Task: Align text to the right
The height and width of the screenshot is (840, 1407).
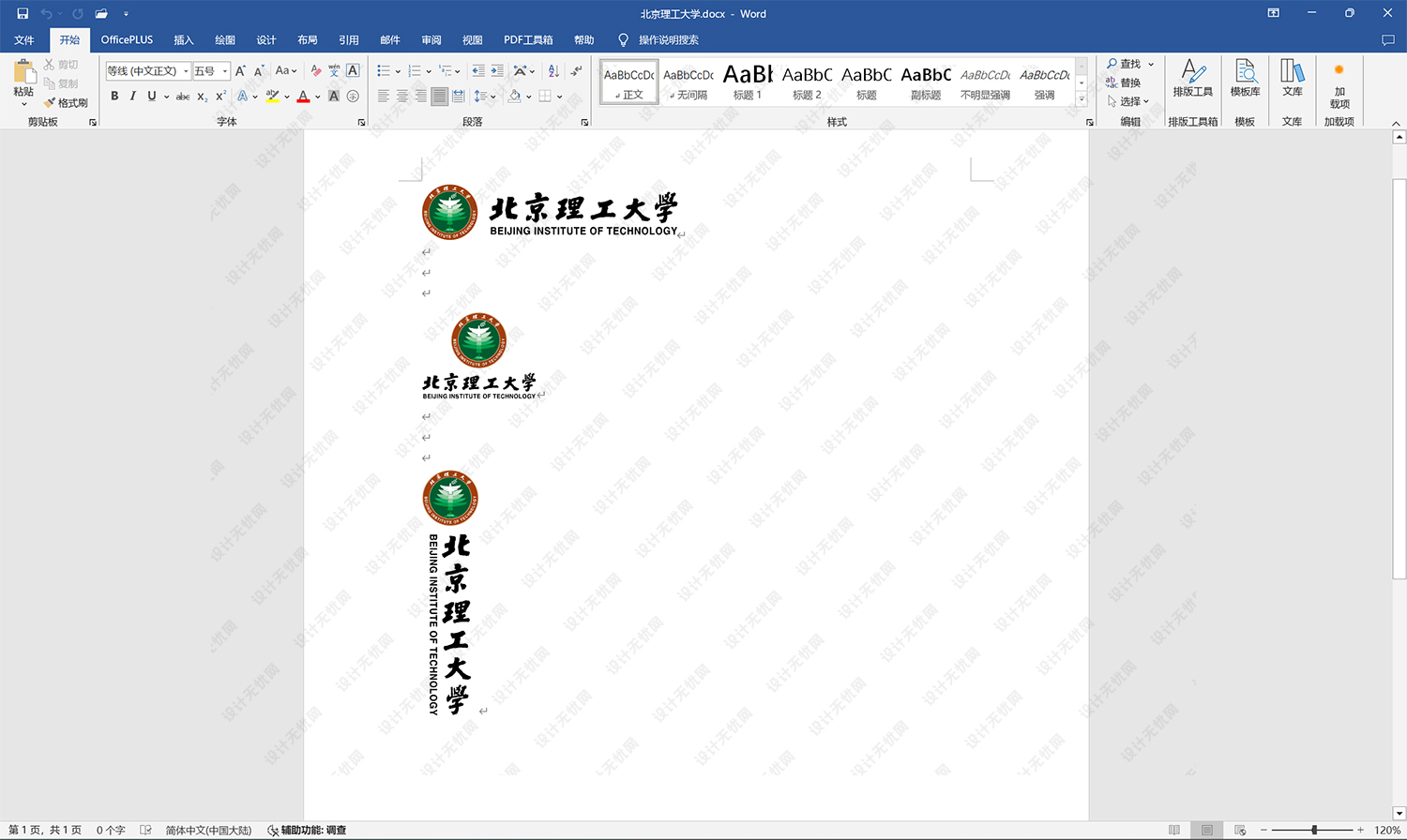Action: [421, 97]
